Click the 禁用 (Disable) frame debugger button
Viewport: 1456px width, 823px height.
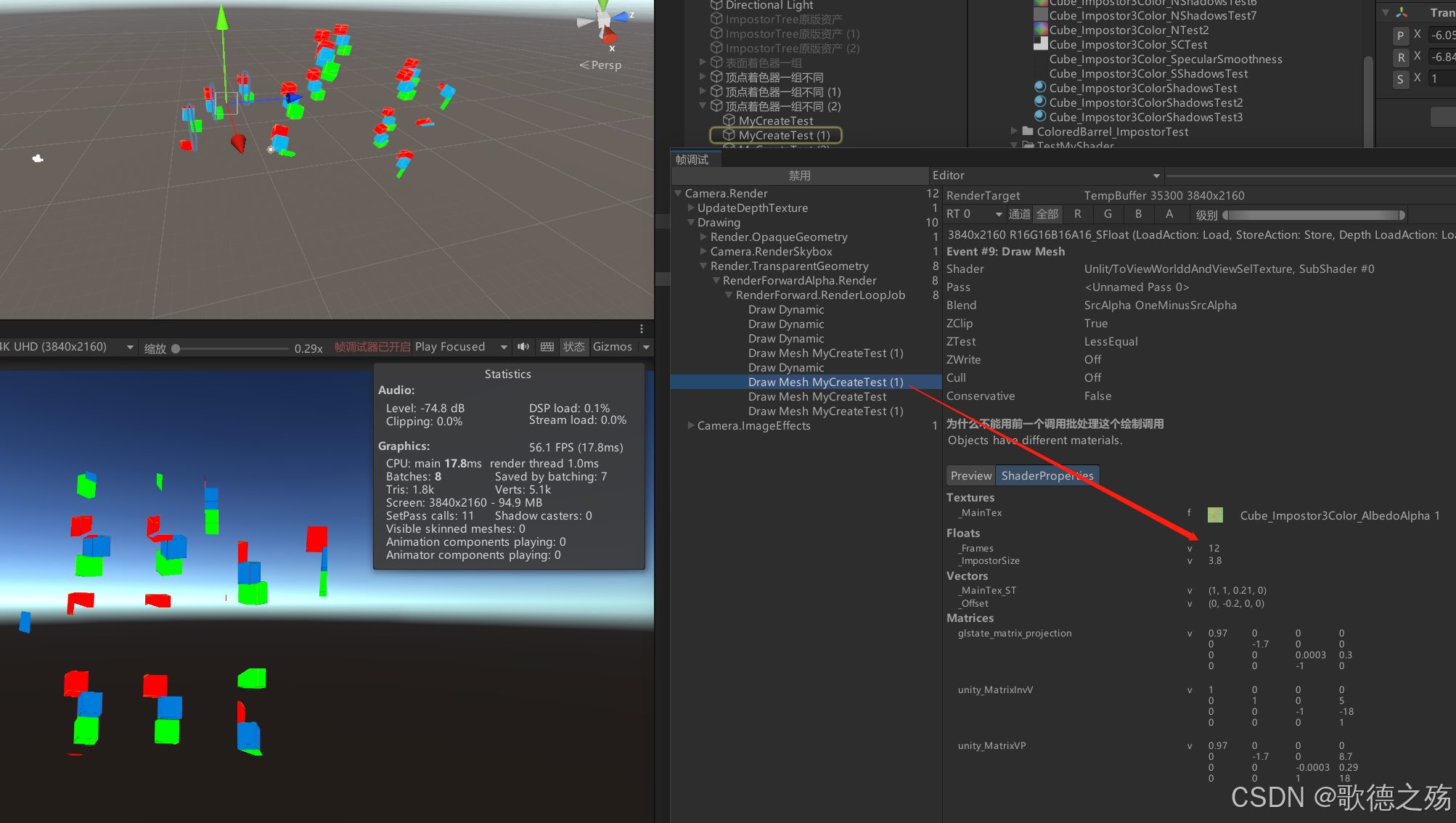pos(799,176)
